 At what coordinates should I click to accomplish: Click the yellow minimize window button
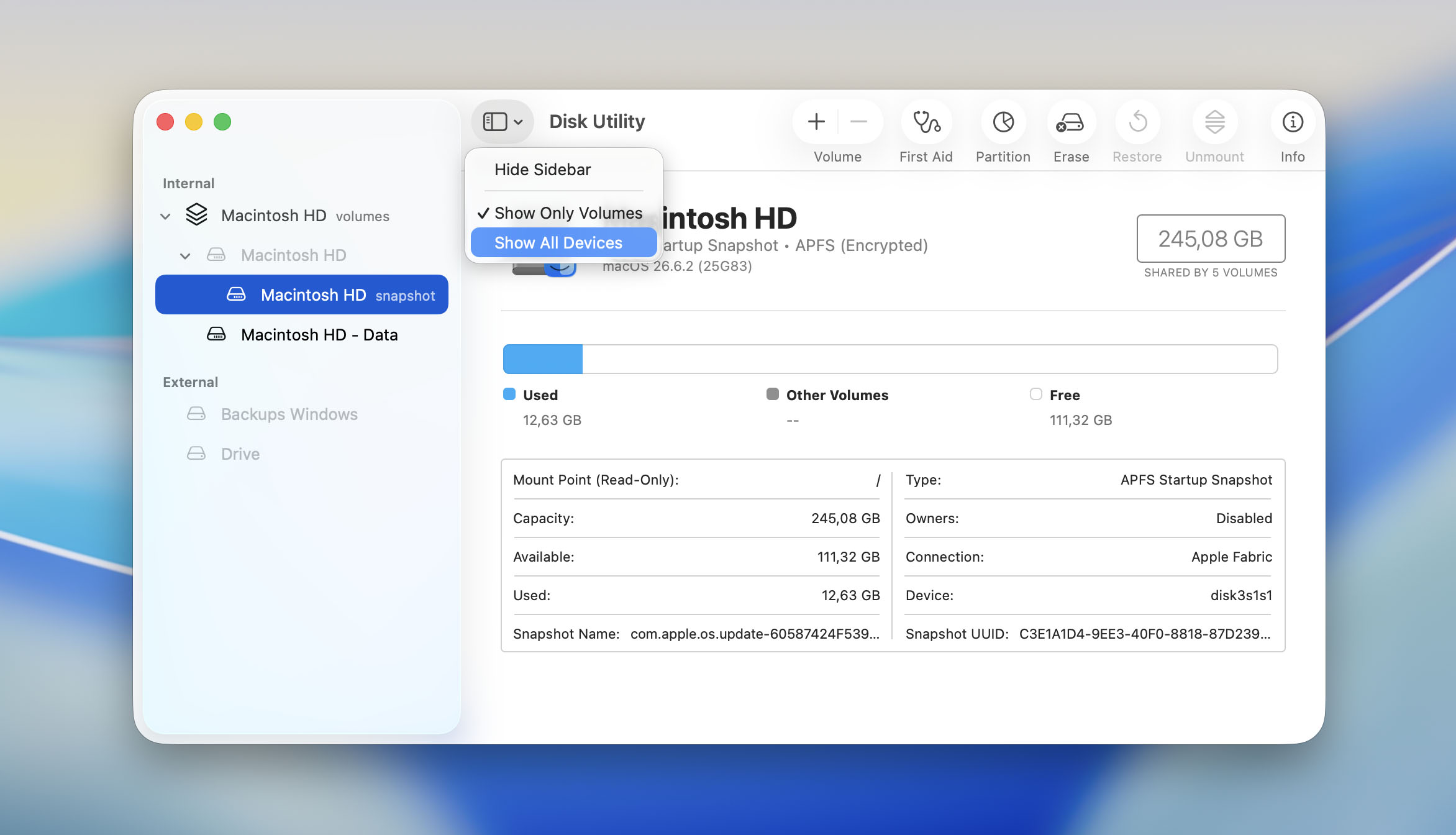point(194,122)
